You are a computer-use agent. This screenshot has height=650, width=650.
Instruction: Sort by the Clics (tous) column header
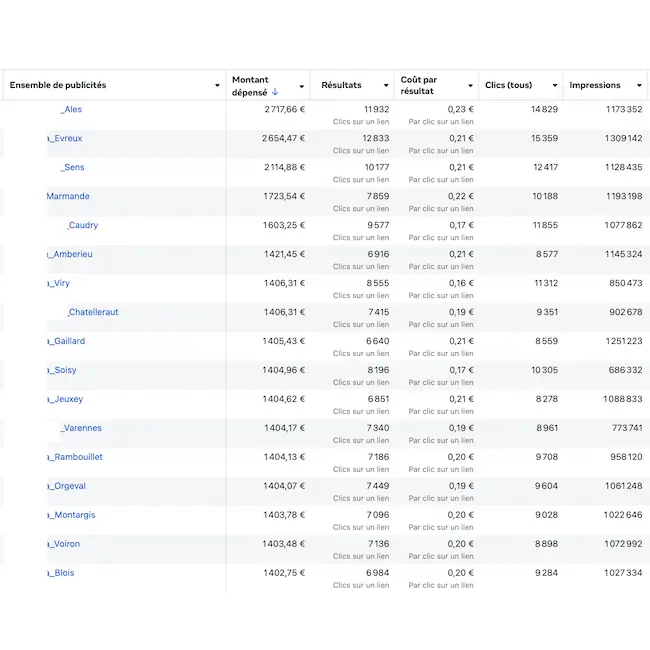[x=508, y=85]
